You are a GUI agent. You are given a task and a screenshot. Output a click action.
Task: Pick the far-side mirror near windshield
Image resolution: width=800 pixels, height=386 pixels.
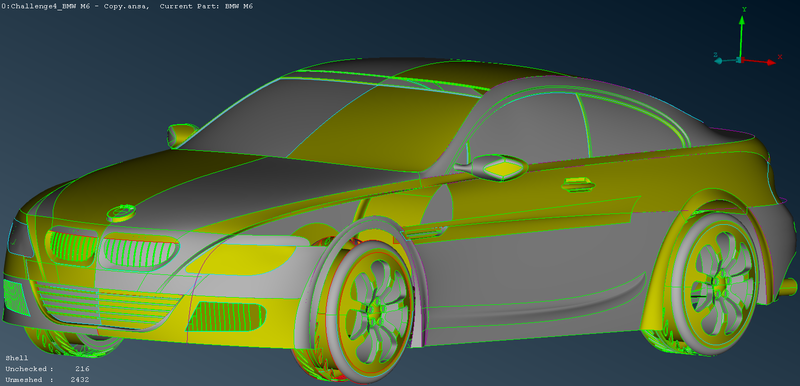click(x=182, y=134)
